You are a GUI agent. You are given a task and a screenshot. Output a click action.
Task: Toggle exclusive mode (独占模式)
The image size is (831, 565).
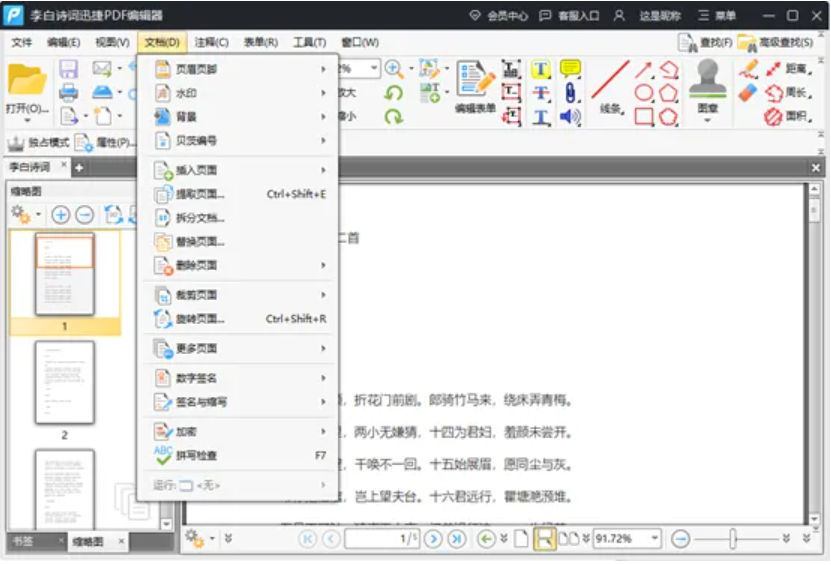pos(36,143)
